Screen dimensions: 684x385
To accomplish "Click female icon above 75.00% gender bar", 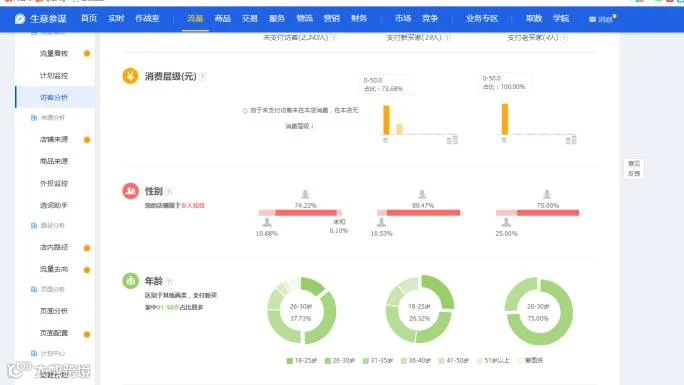I will coord(547,194).
